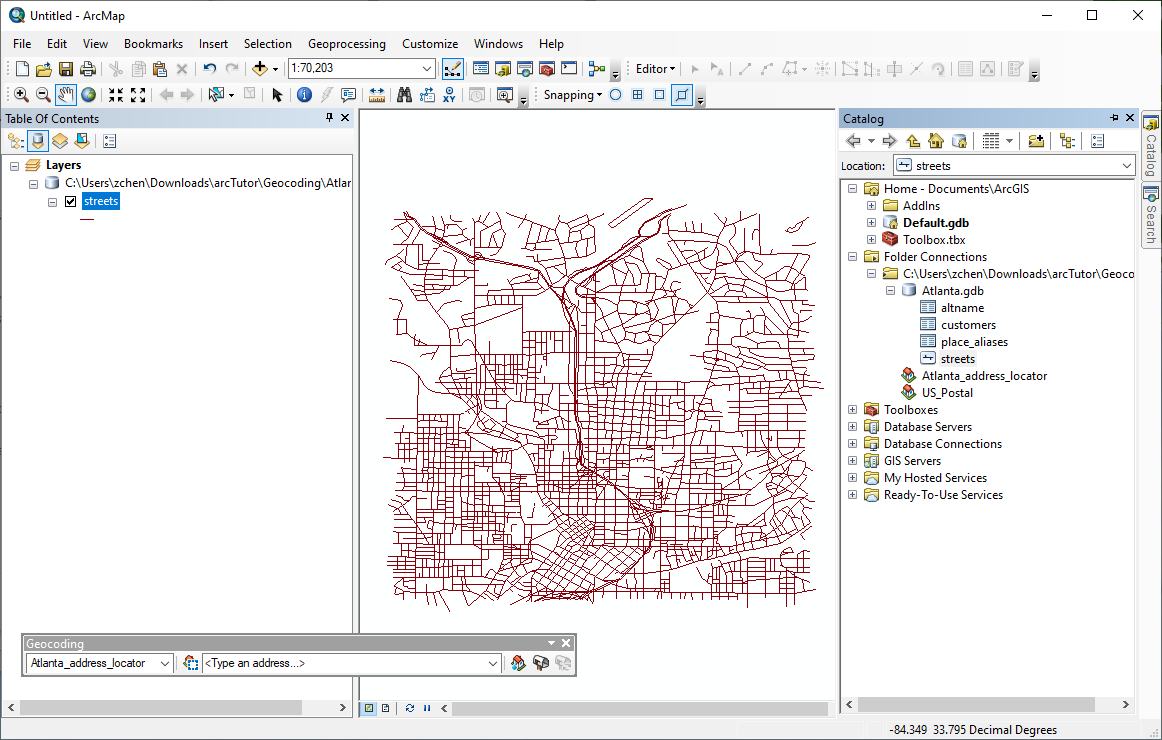The image size is (1162, 740).
Task: Select the Measure ruler tool
Action: [x=376, y=95]
